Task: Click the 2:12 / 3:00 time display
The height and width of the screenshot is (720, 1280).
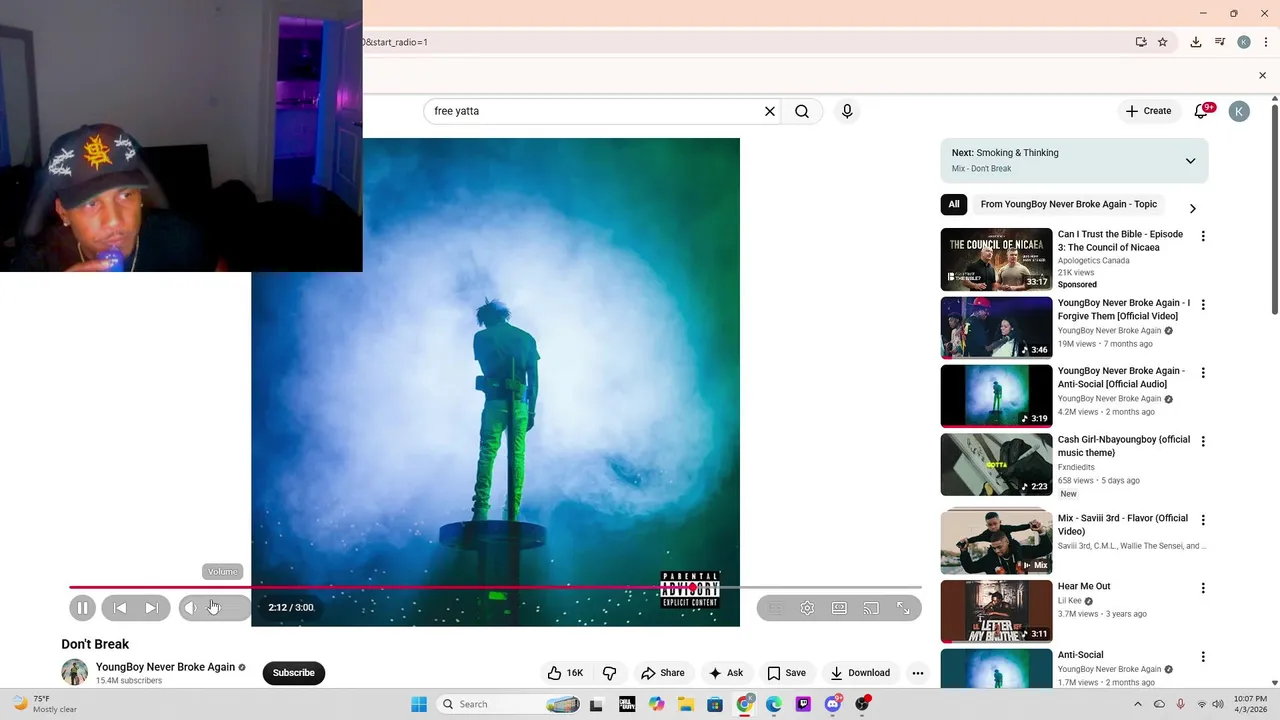Action: point(291,607)
